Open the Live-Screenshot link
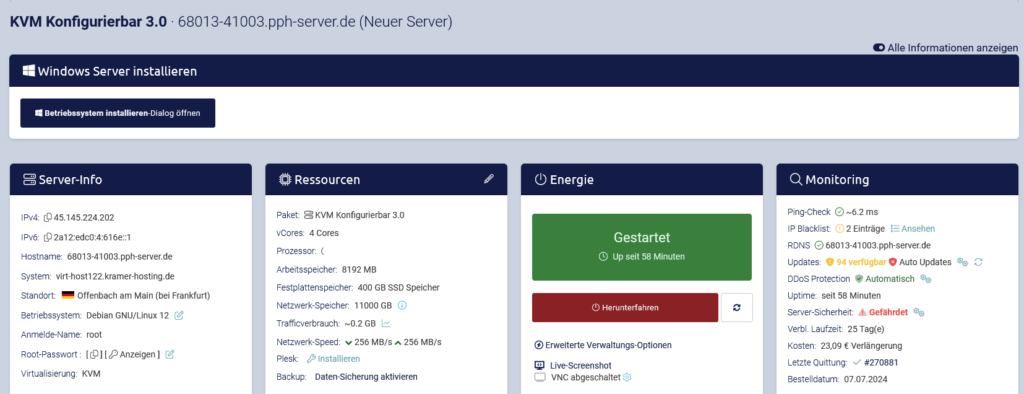Viewport: 1024px width, 394px height. click(581, 365)
